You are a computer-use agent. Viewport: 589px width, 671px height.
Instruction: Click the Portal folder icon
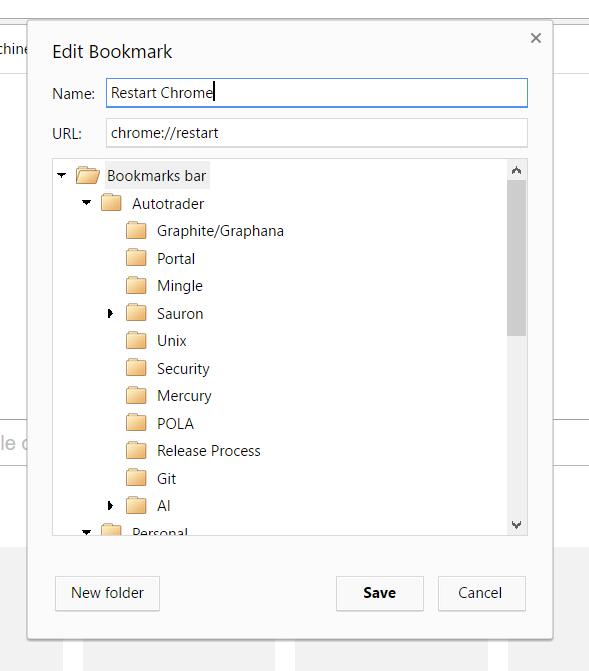click(x=137, y=258)
